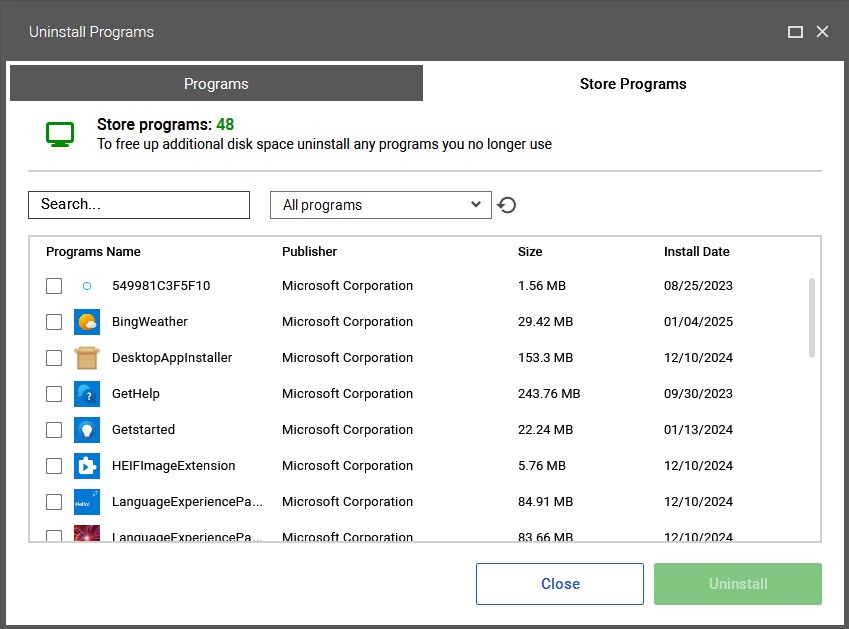
Task: Click the HEIFImageExtension app icon
Action: pyautogui.click(x=87, y=466)
